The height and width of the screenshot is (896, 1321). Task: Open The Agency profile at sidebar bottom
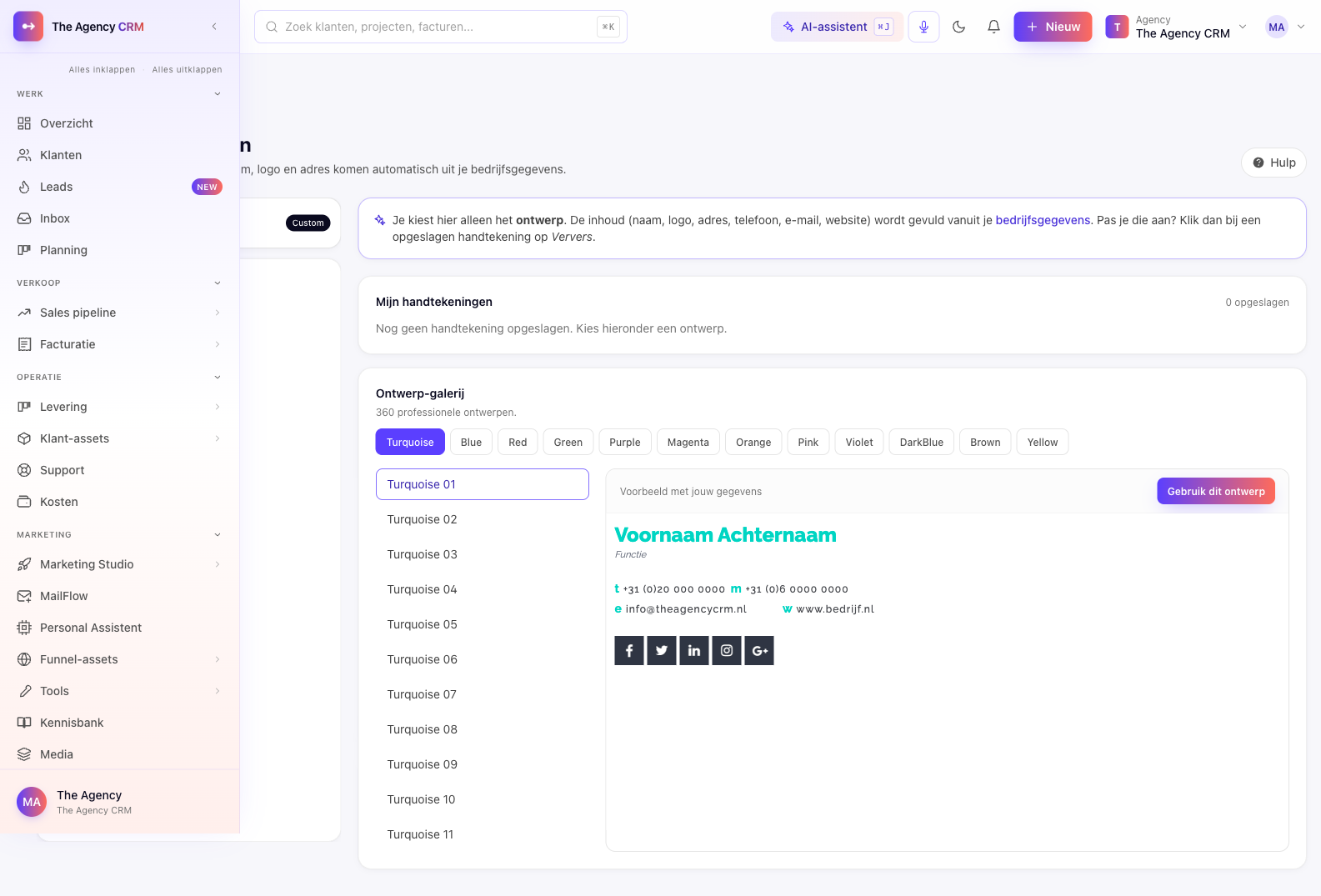(x=119, y=802)
